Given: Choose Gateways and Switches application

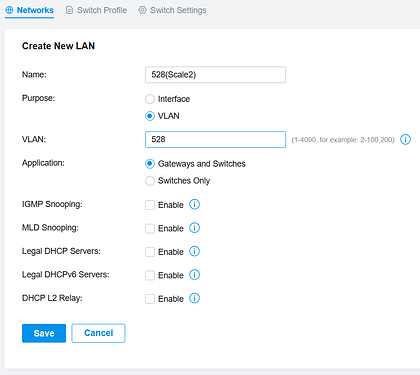Looking at the screenshot, I should 150,164.
